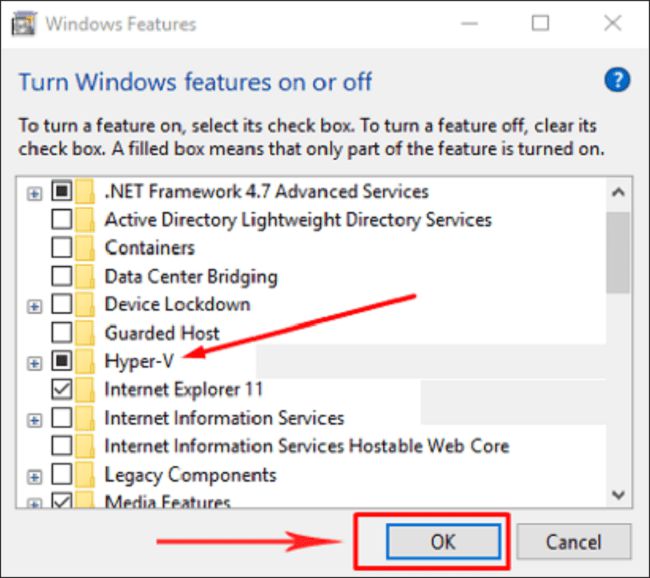Check Active Directory Lightweight Directory Services box
Image resolution: width=650 pixels, height=578 pixels.
click(x=62, y=219)
